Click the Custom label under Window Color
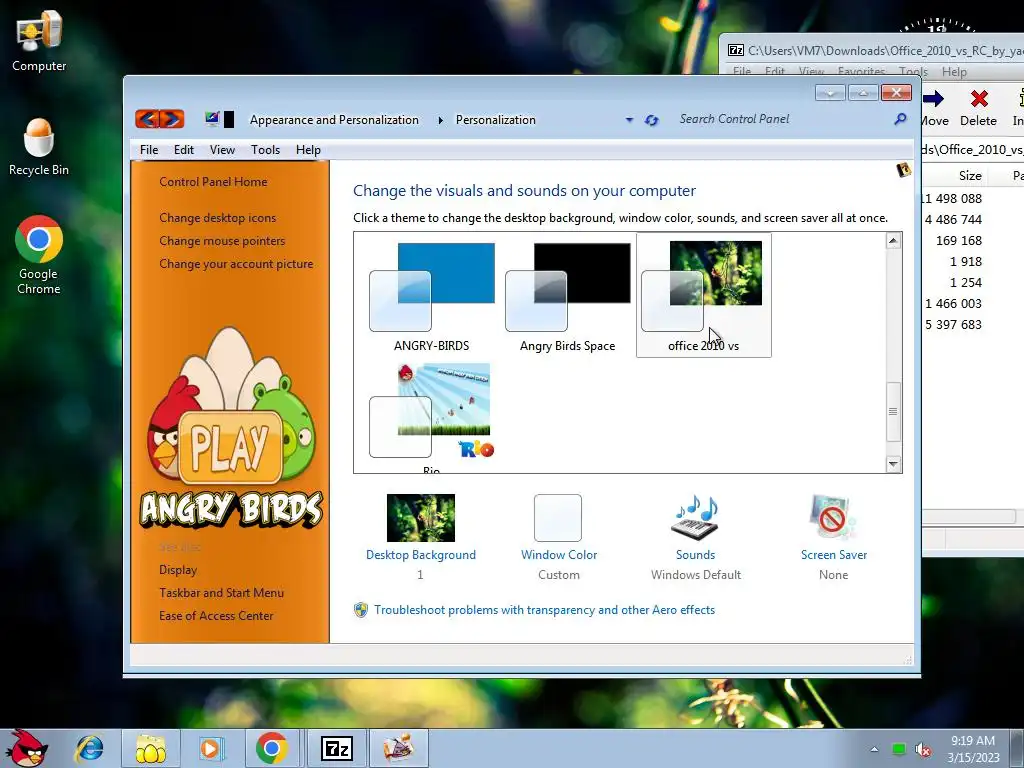 (558, 575)
